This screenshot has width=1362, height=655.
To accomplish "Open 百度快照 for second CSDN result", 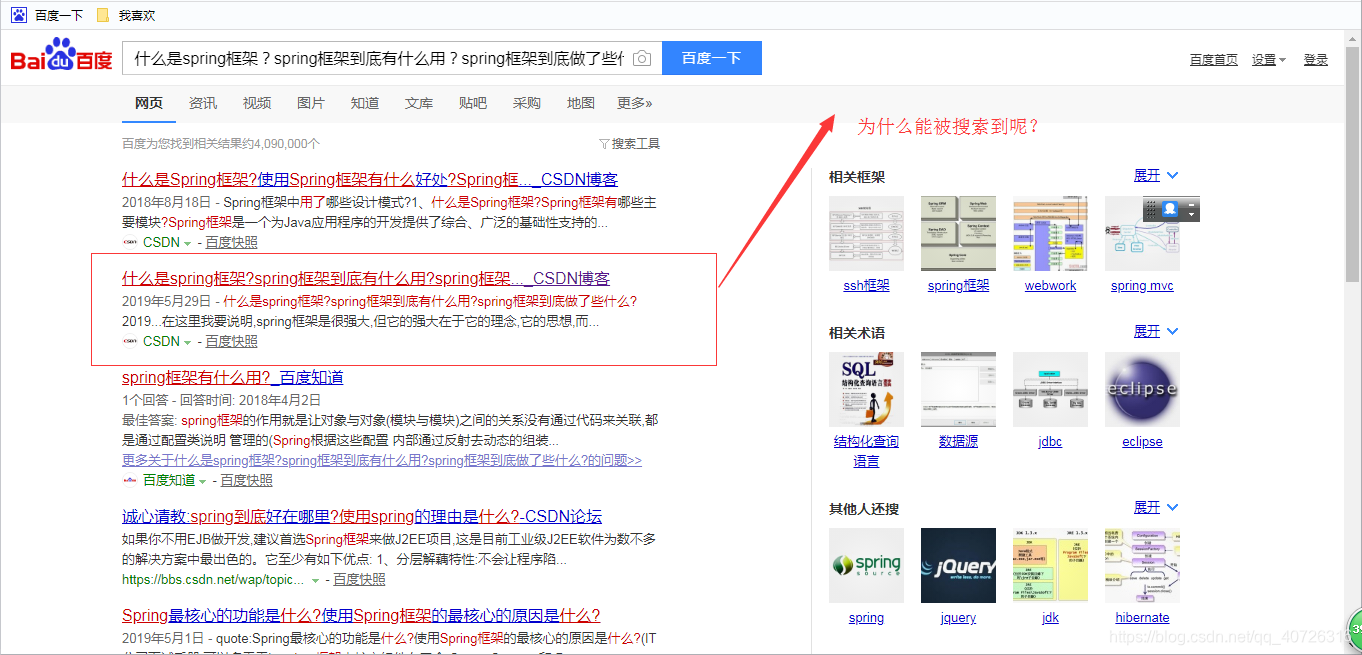I will coord(232,341).
